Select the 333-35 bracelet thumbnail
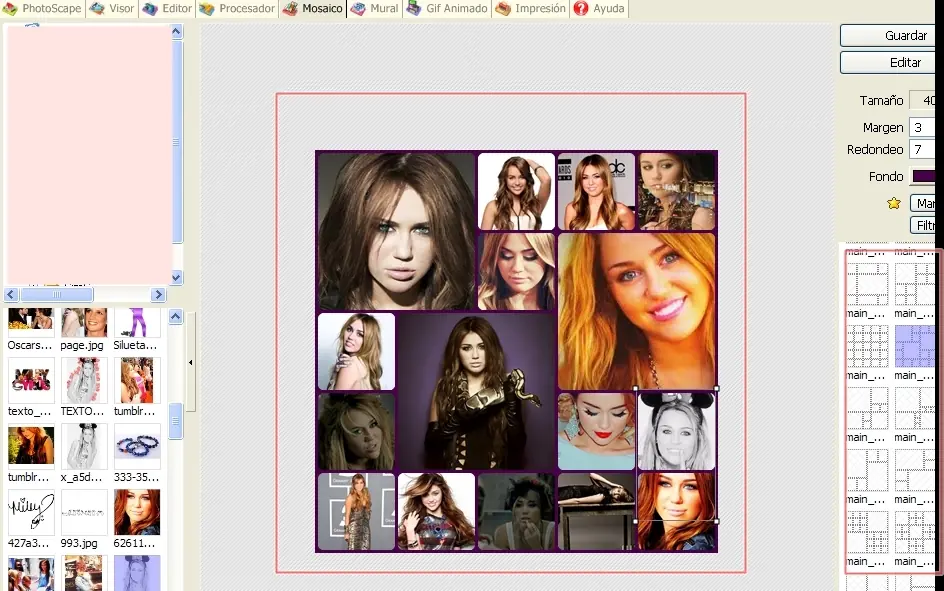944x591 pixels. point(137,446)
